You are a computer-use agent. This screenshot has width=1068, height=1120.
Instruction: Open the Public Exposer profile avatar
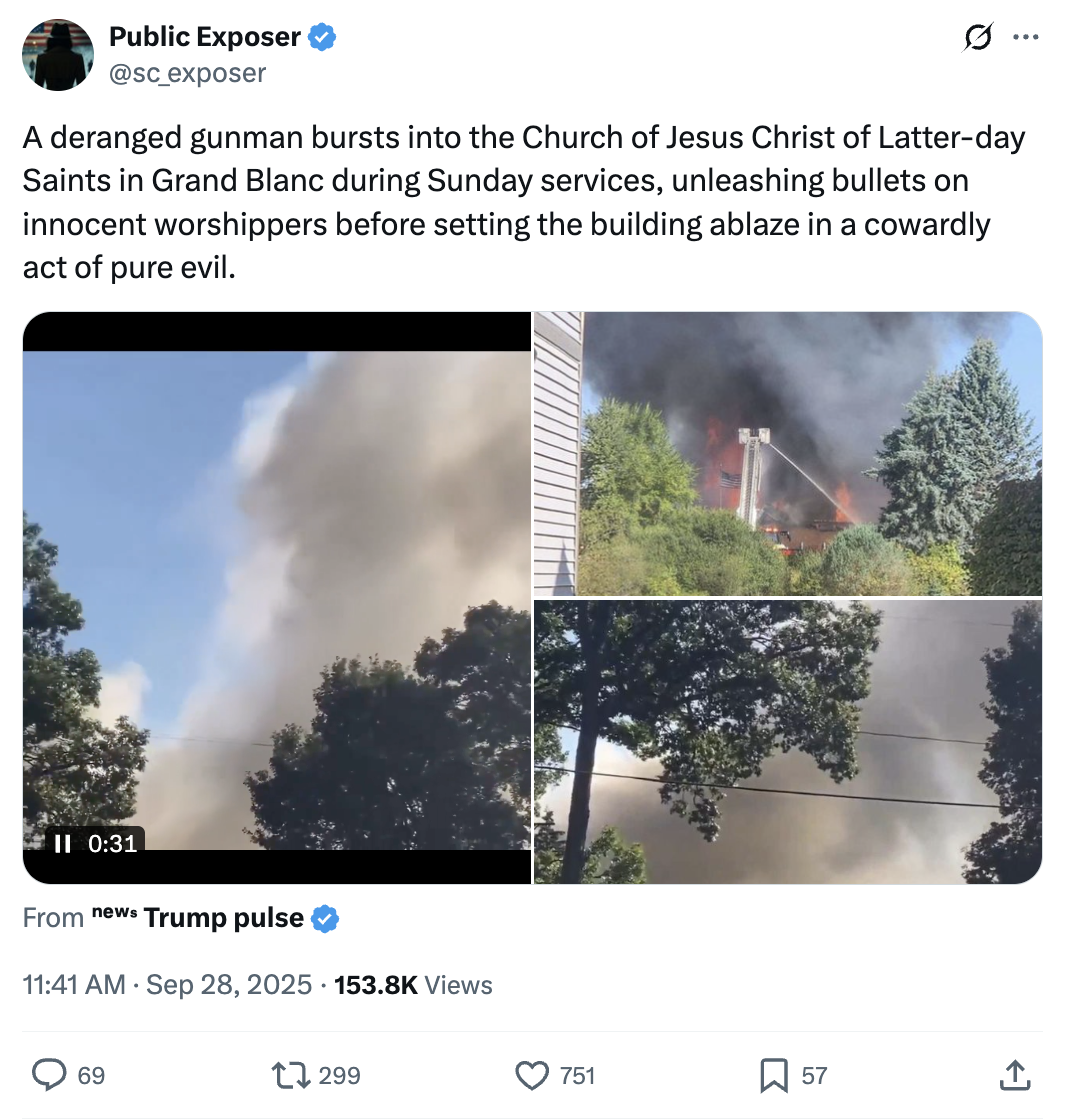58,55
